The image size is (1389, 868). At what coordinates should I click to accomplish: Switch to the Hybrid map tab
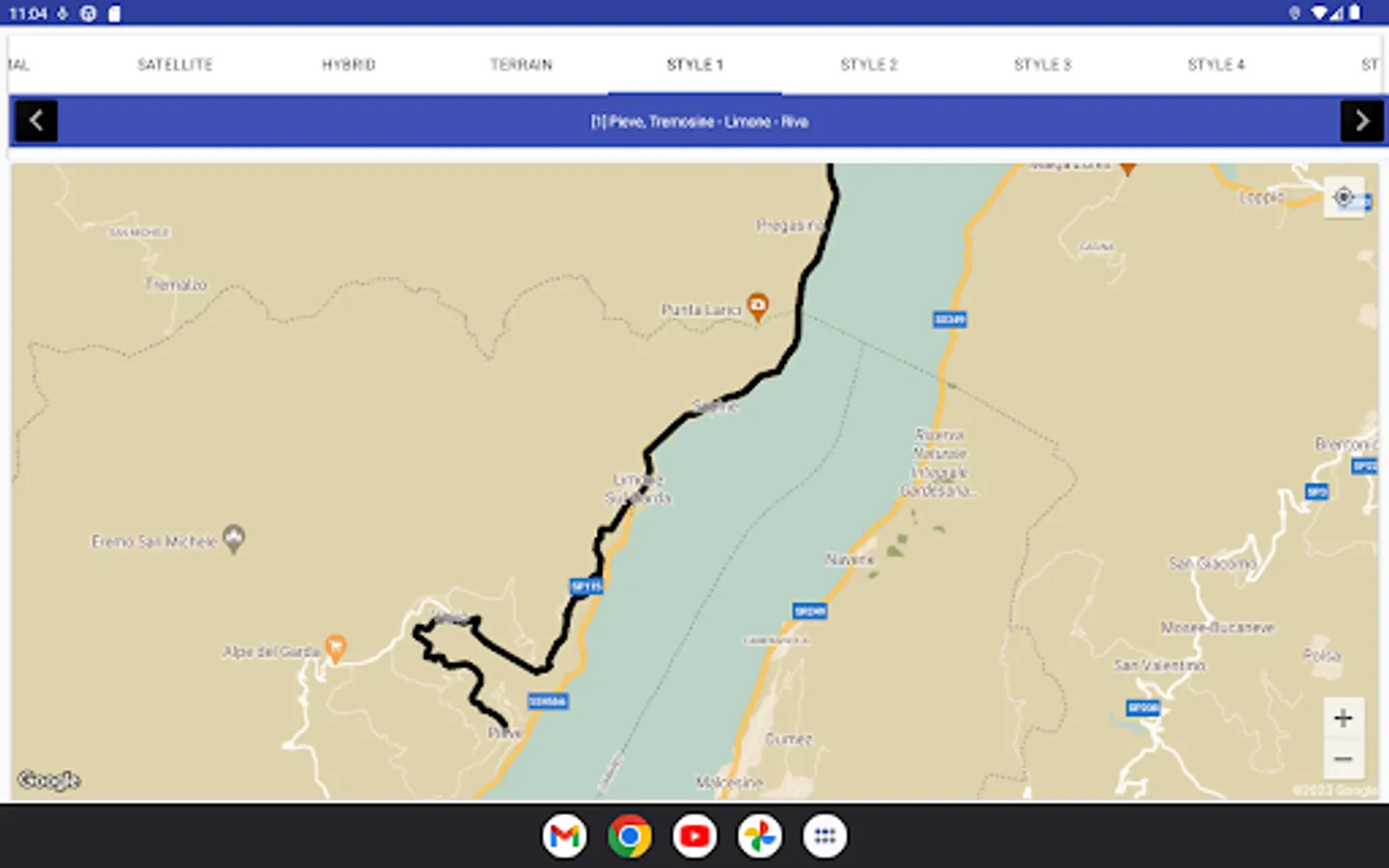click(348, 65)
